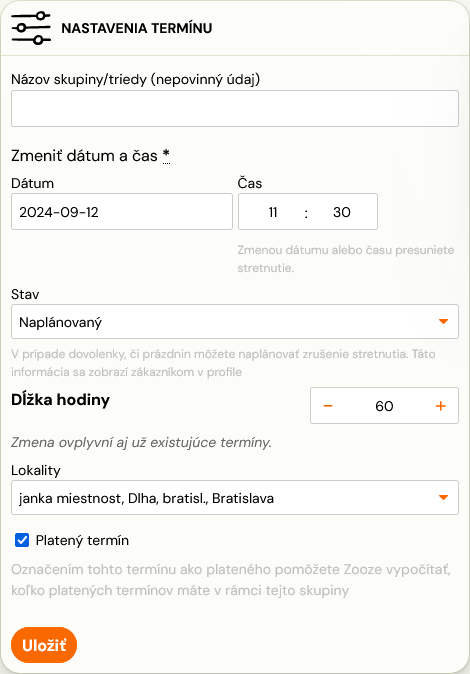Expand the Lokality dropdown with janka miestnost
Image resolution: width=470 pixels, height=674 pixels.
235,498
